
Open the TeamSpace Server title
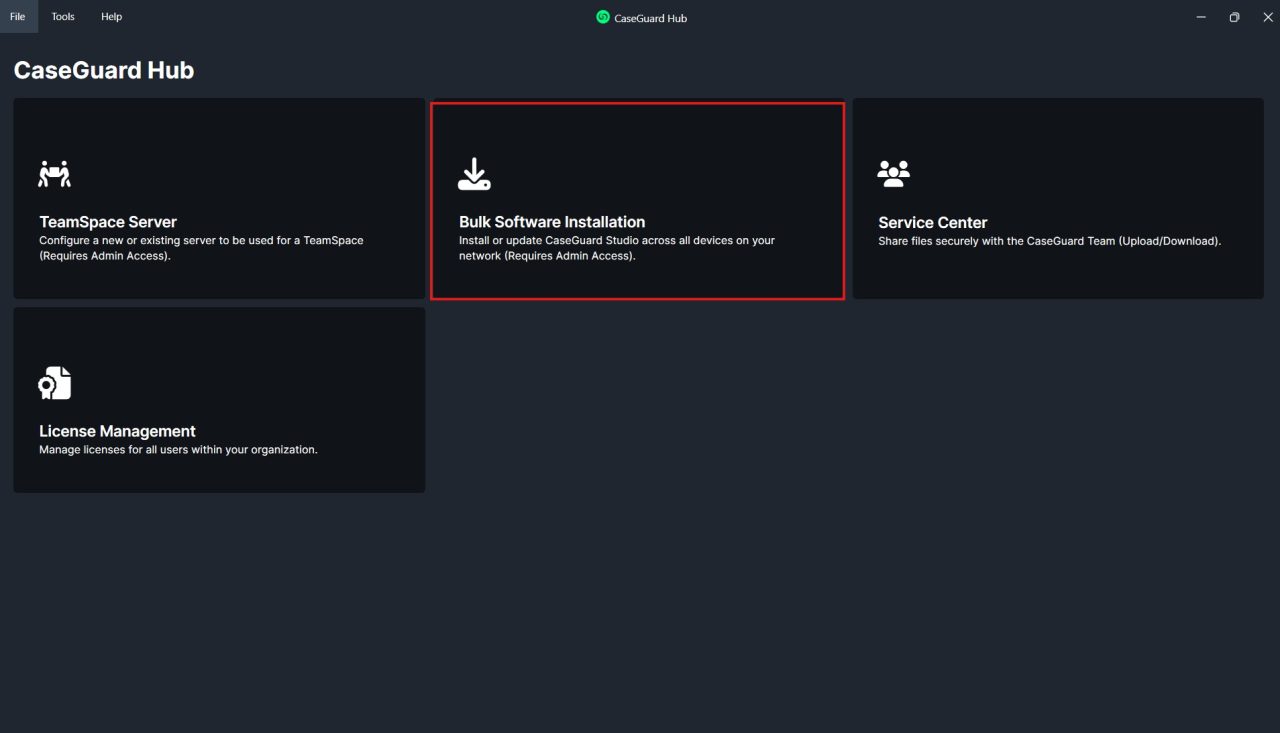pos(108,222)
